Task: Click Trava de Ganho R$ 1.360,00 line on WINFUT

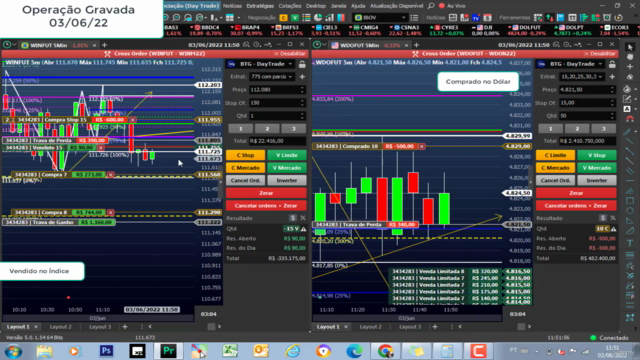Action: (x=59, y=222)
